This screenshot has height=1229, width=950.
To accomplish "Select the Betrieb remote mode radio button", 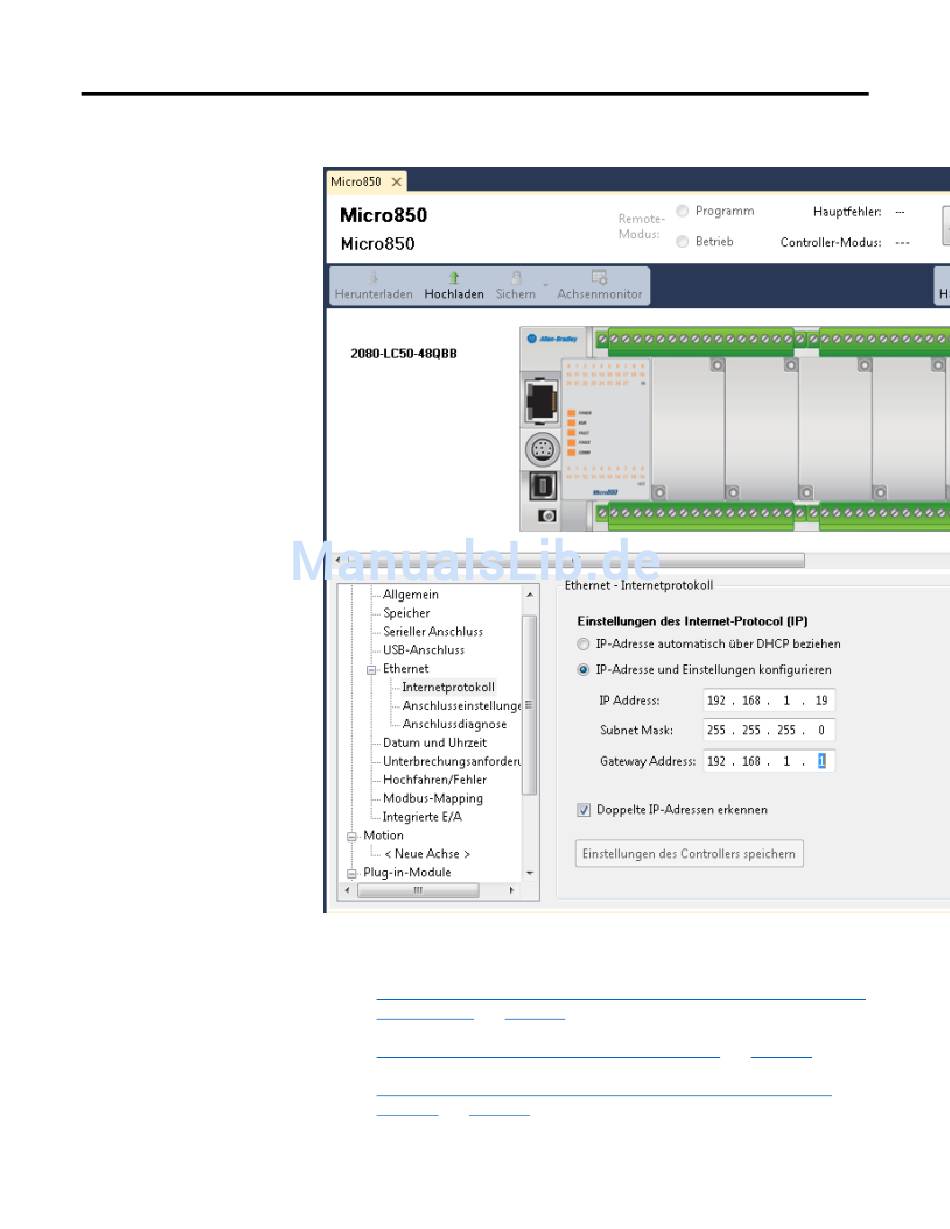I will 683,241.
